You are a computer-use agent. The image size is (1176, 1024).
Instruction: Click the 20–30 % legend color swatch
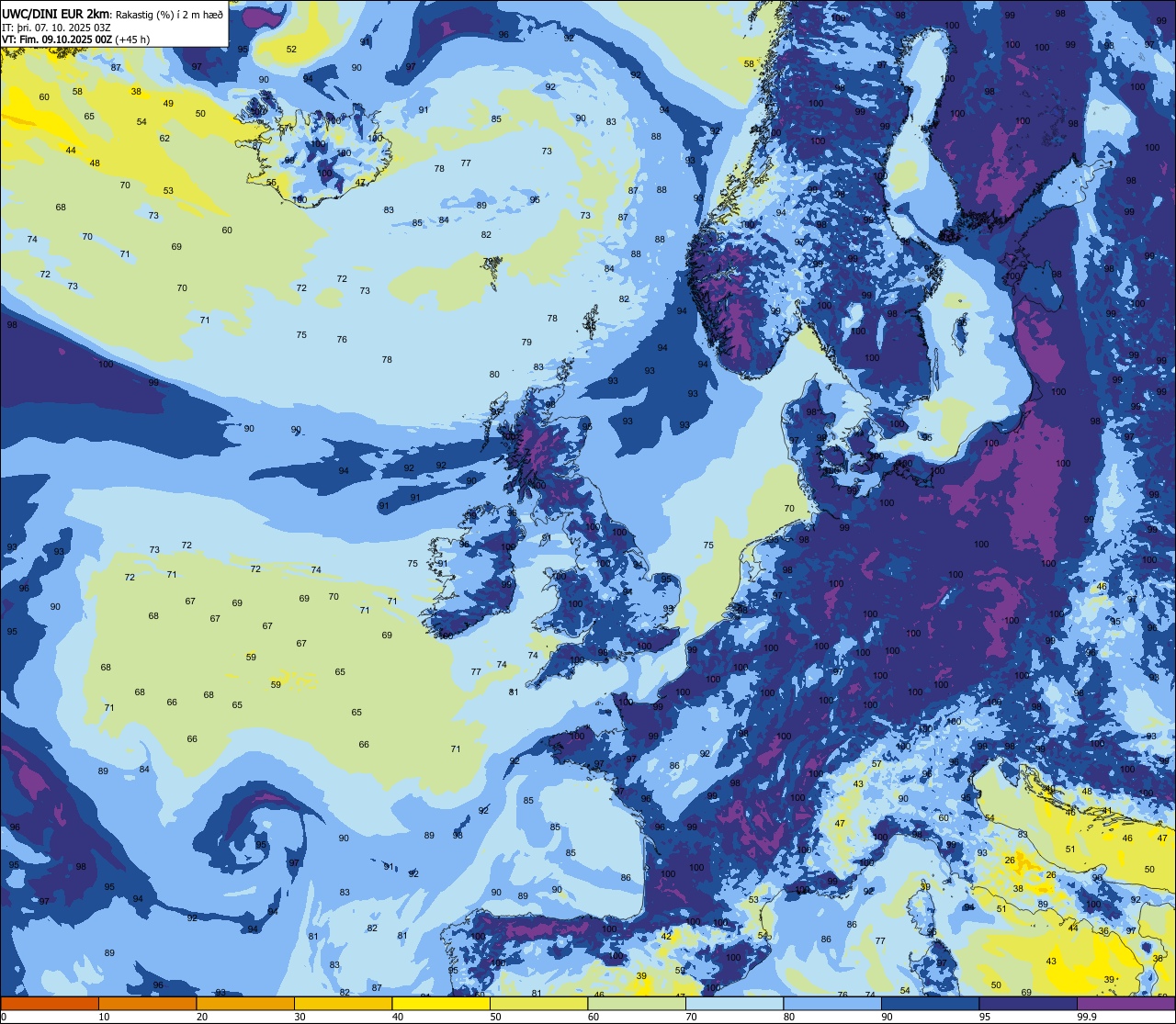point(245,1004)
